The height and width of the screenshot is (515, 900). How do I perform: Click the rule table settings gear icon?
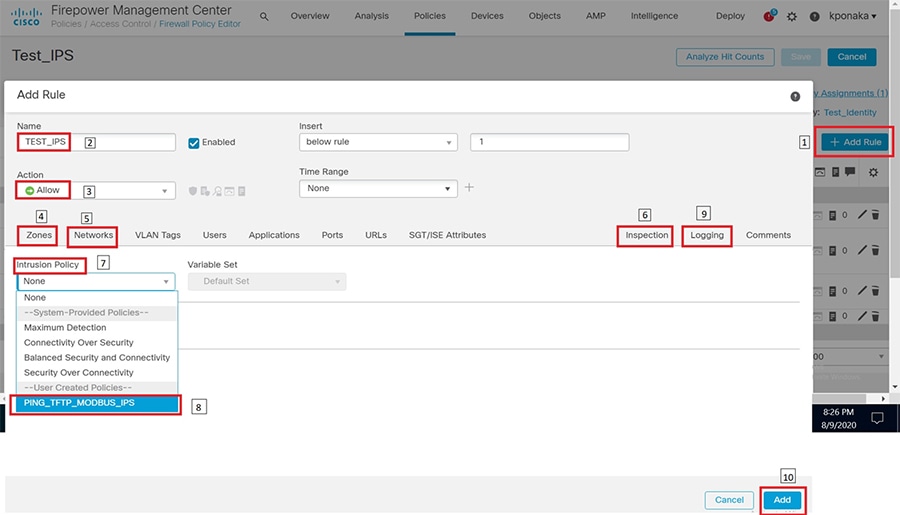coord(873,172)
